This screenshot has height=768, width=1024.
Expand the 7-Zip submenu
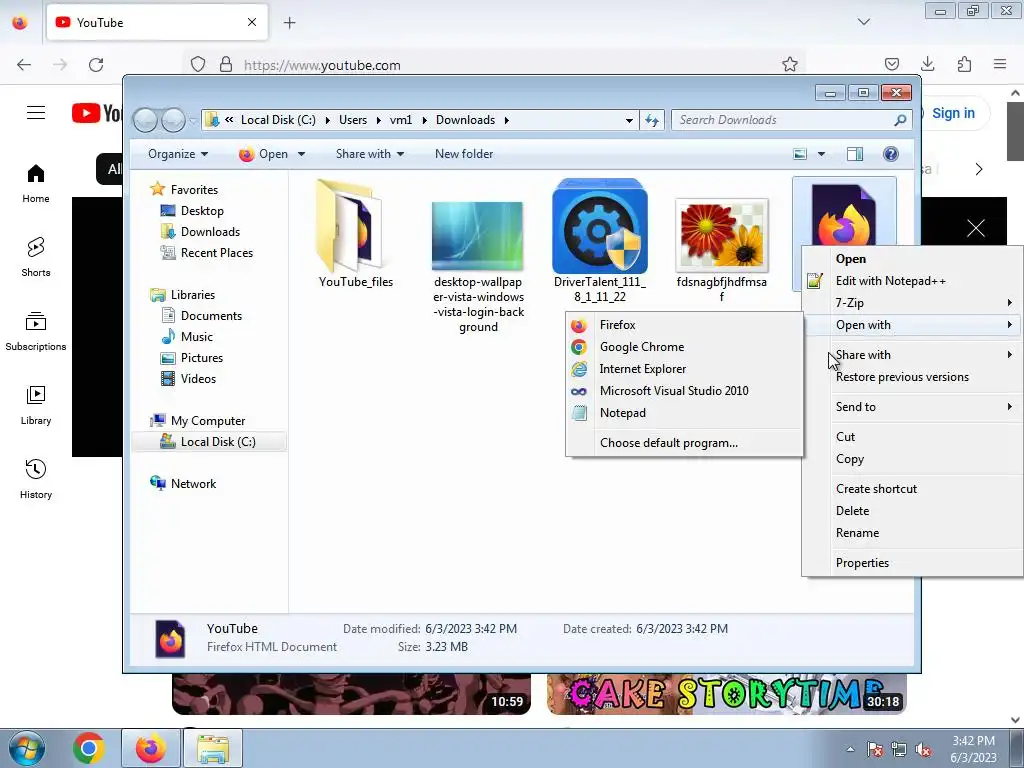(x=912, y=303)
